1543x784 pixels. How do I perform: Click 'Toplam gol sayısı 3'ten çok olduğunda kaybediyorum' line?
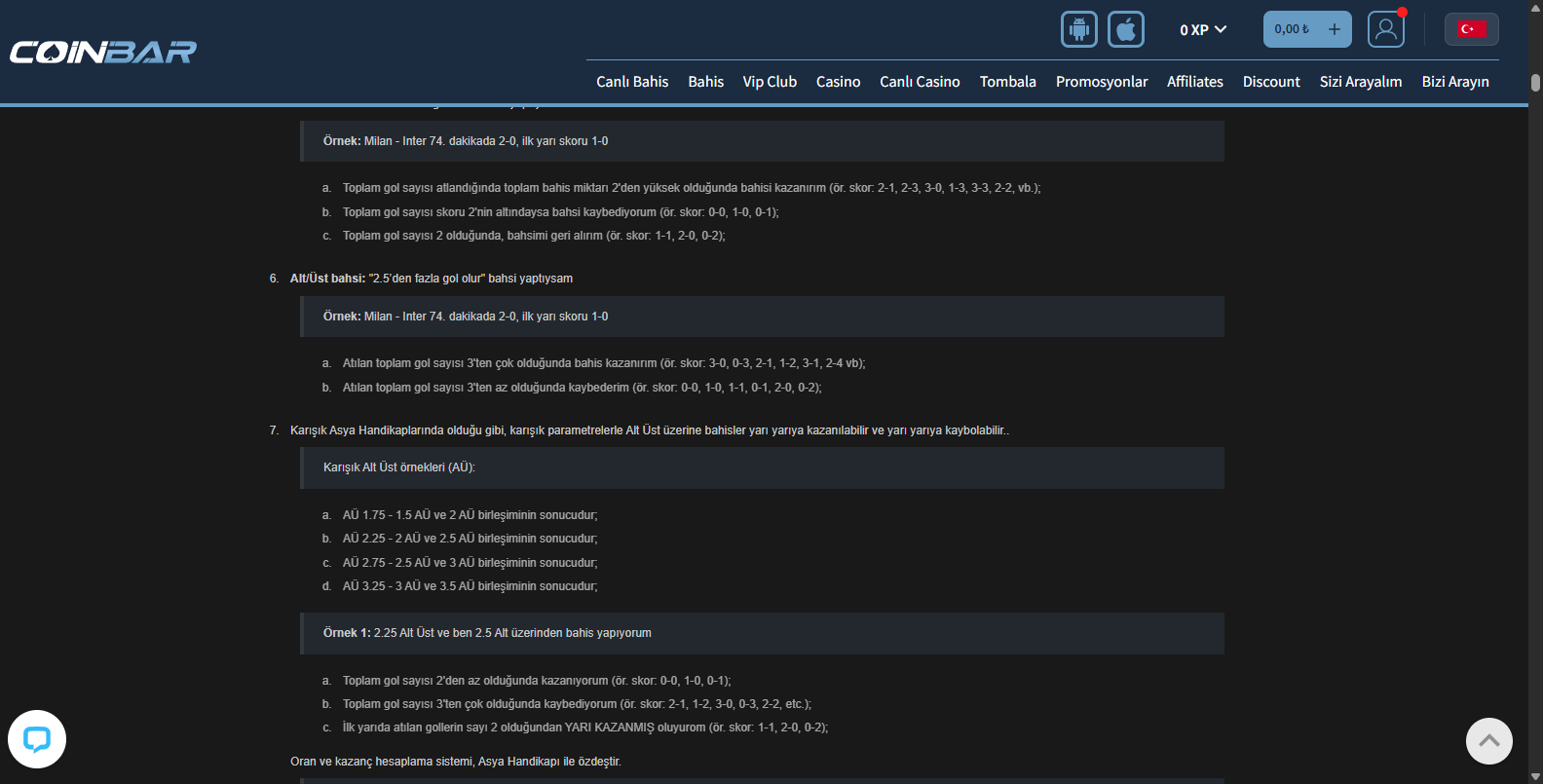coord(577,704)
